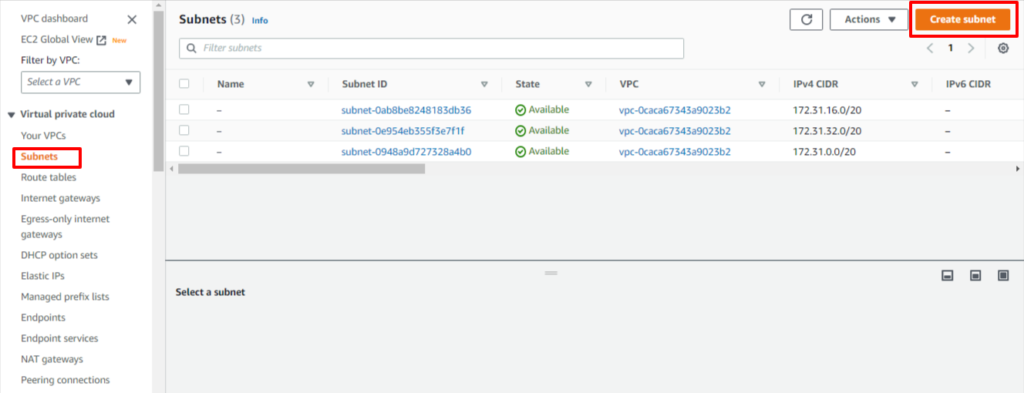Open subnet-0e954eb355f3e7f1f link
This screenshot has height=393, width=1024.
(x=403, y=131)
